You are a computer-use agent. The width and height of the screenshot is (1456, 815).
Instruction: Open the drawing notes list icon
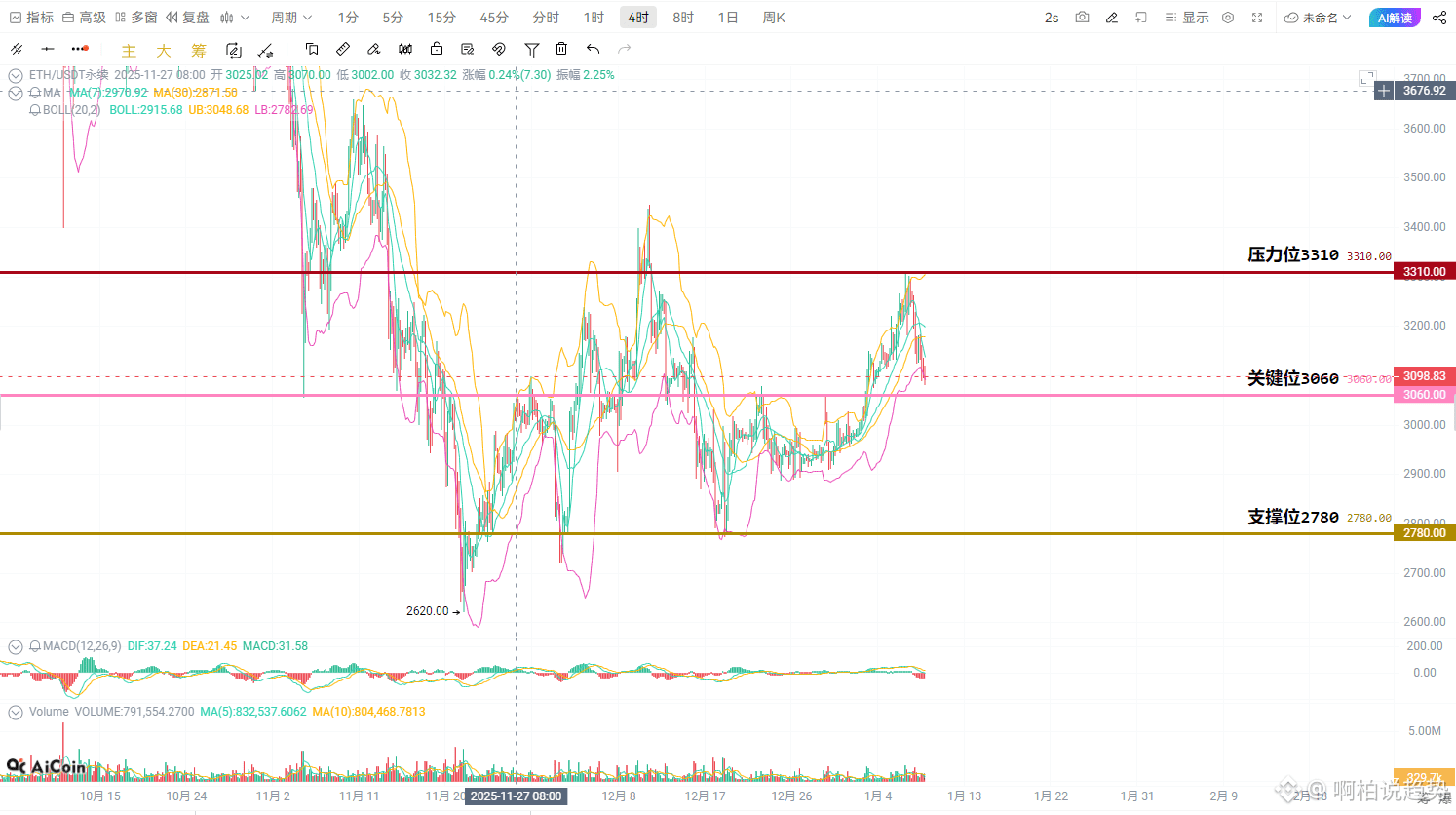coord(468,49)
